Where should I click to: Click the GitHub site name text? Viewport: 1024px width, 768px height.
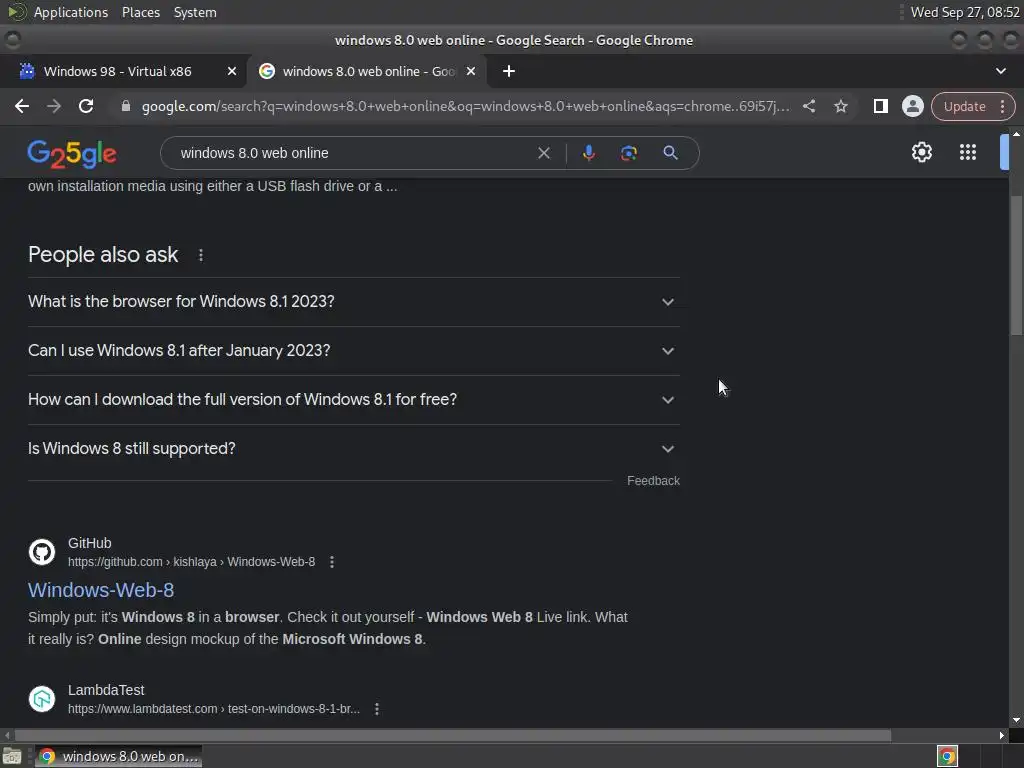click(x=89, y=543)
